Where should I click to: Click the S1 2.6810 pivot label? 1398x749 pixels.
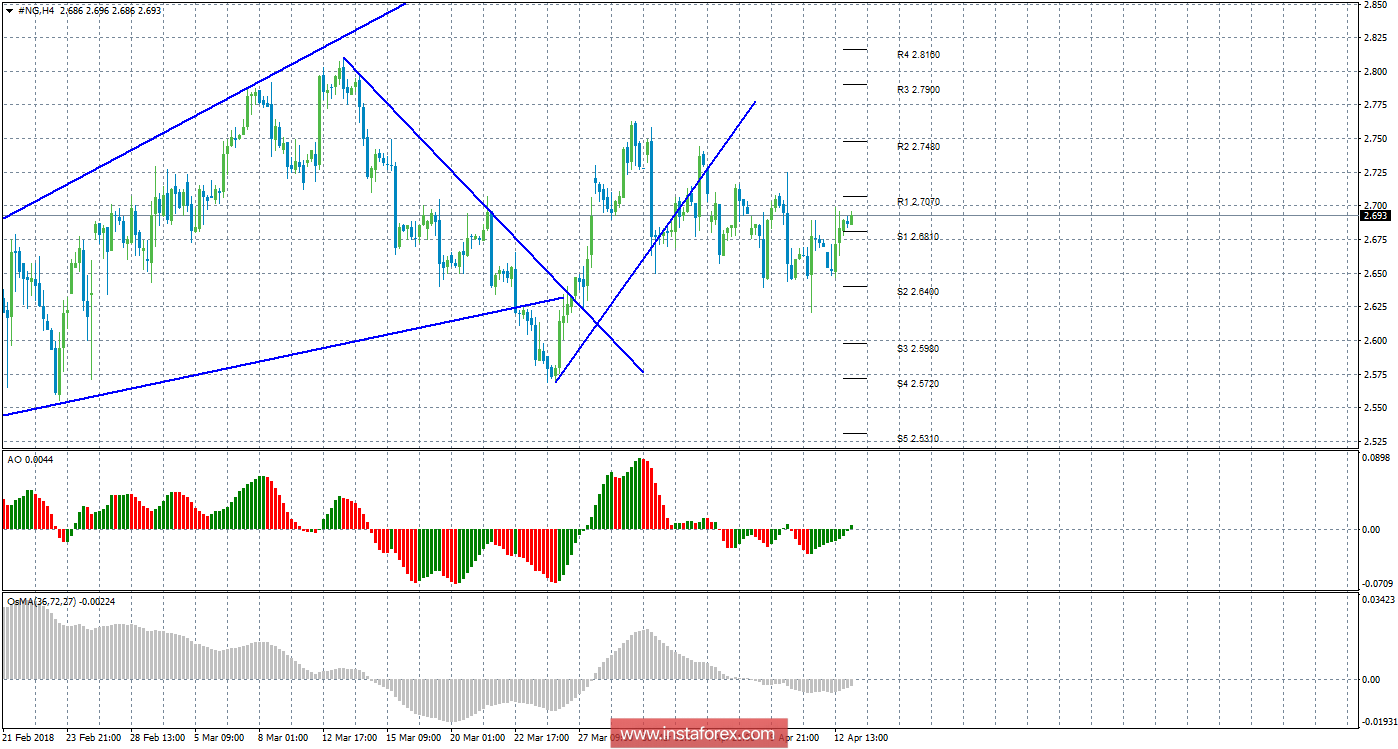918,237
